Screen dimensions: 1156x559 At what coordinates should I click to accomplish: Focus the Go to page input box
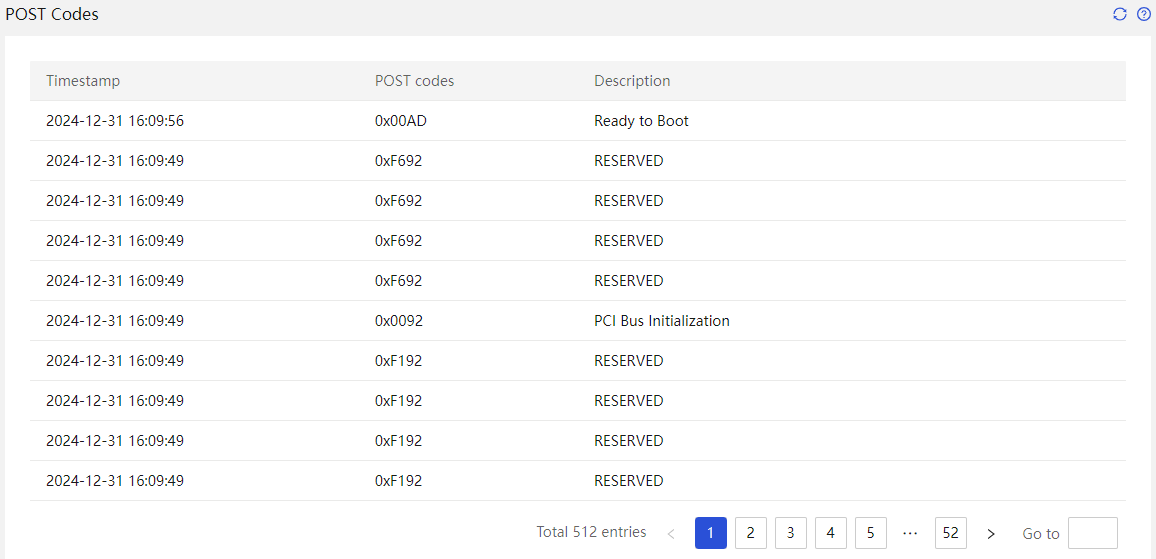1093,532
